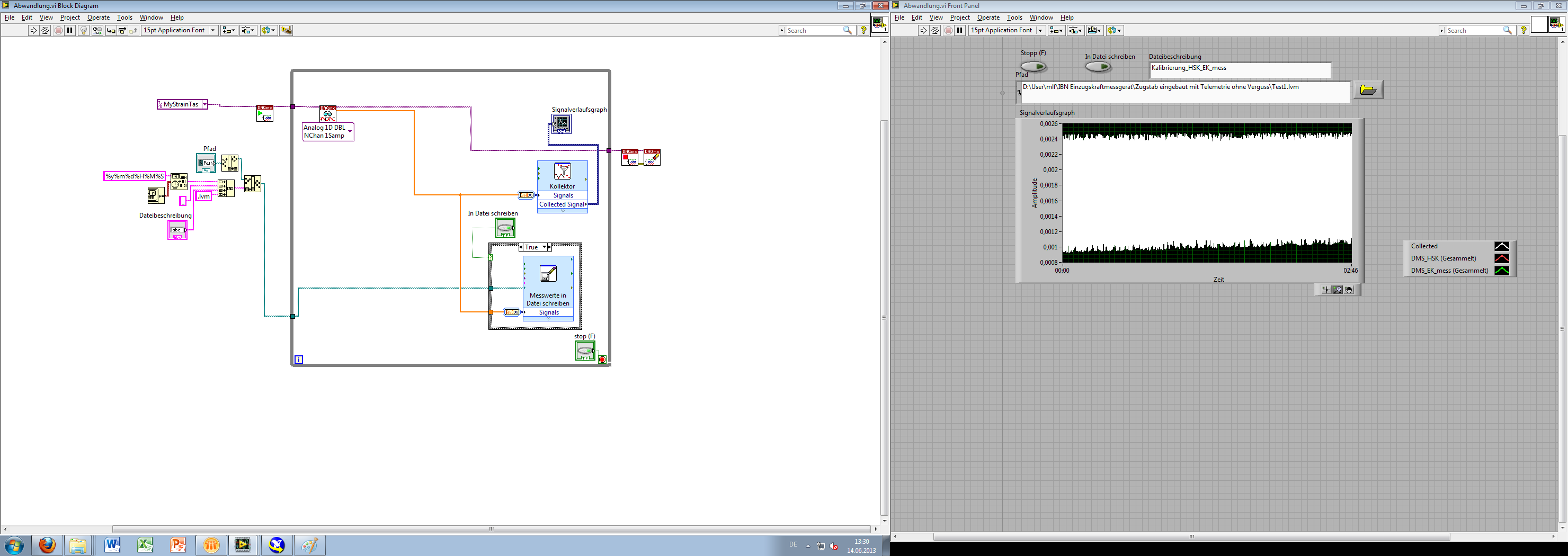Toggle the Stopp (F) button on Front Panel
The image size is (1568, 556).
tap(1033, 66)
